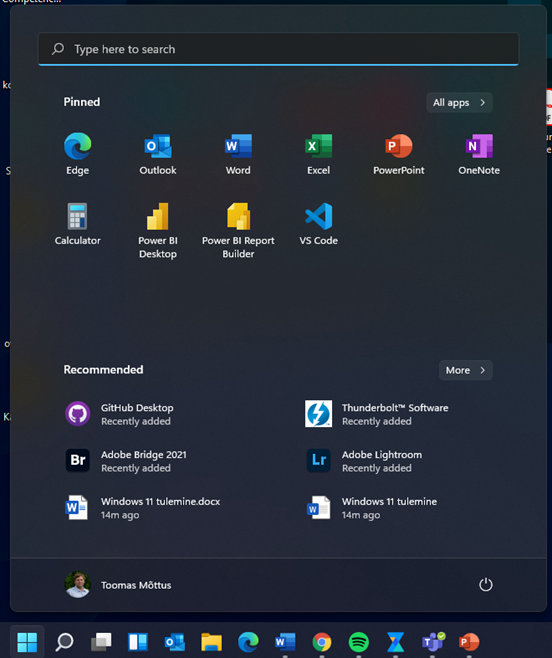Click the power button icon
The image size is (552, 658).
click(486, 585)
